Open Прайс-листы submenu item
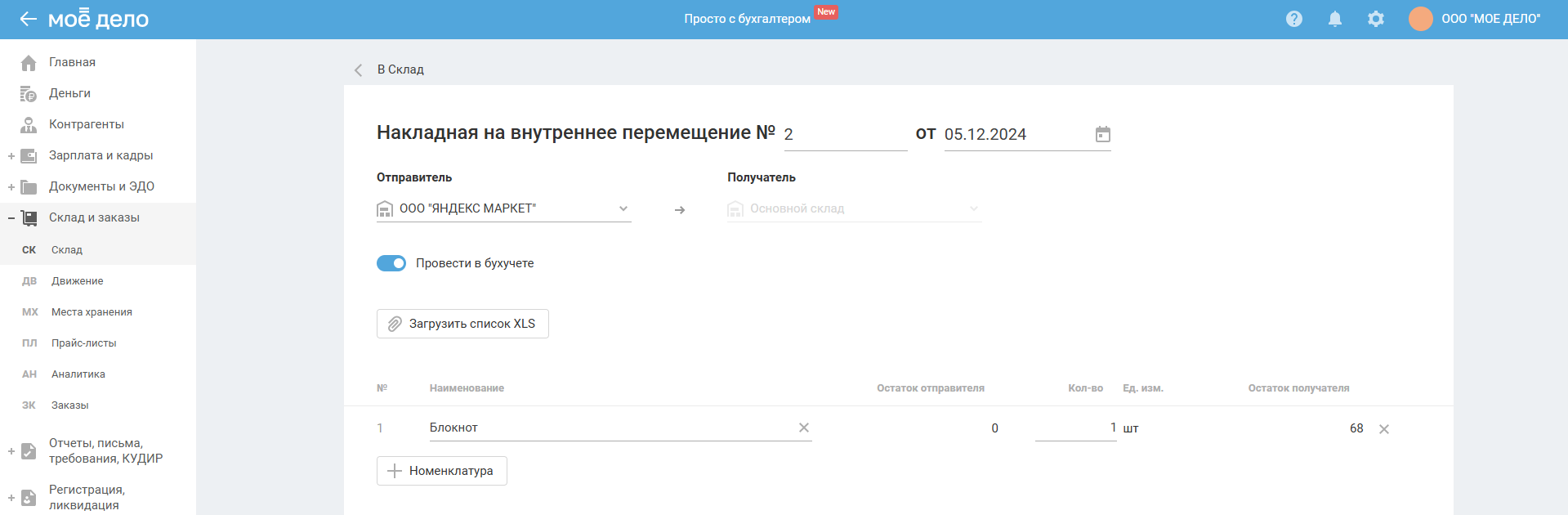1568x515 pixels. [x=84, y=343]
